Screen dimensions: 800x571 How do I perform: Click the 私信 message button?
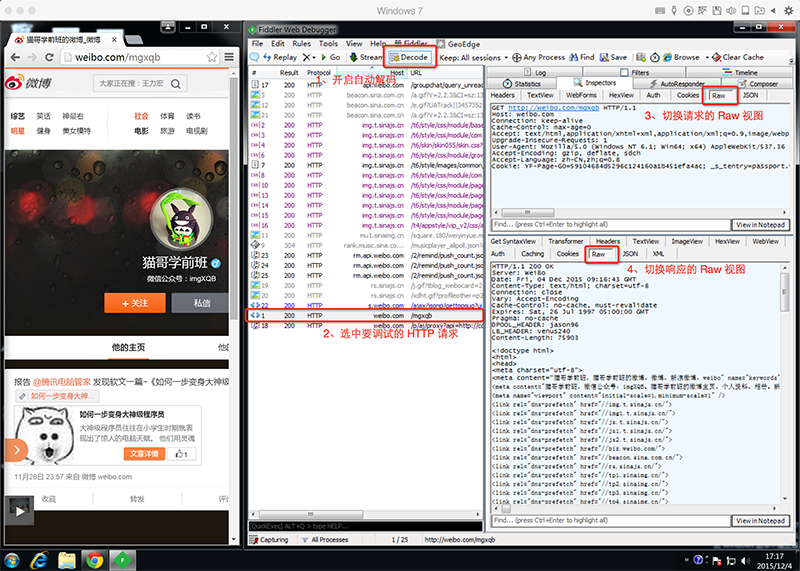click(x=201, y=303)
